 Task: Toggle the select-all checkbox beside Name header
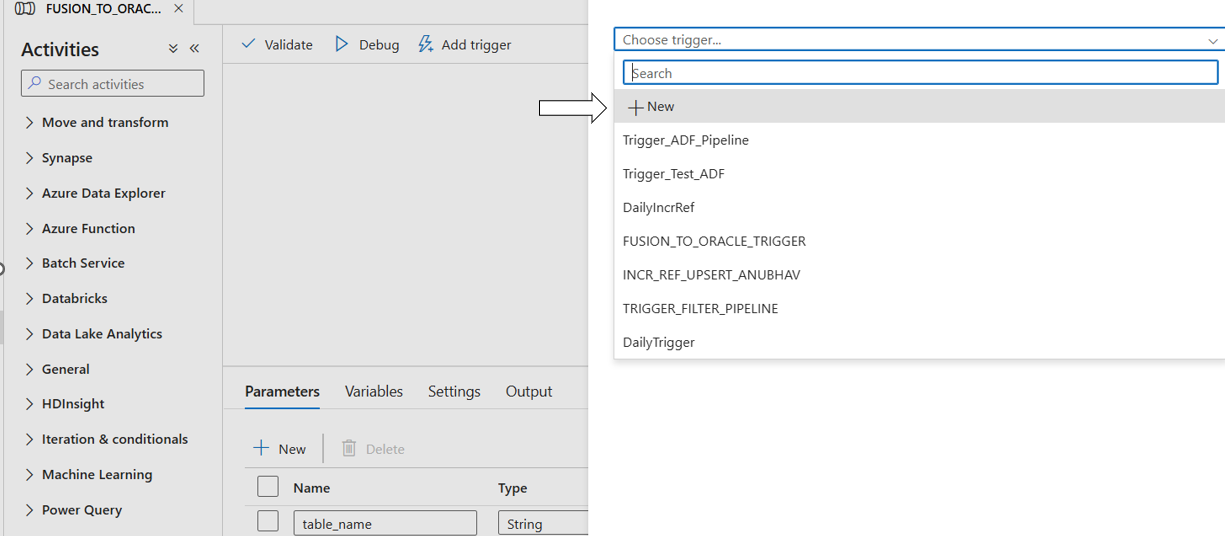point(268,487)
